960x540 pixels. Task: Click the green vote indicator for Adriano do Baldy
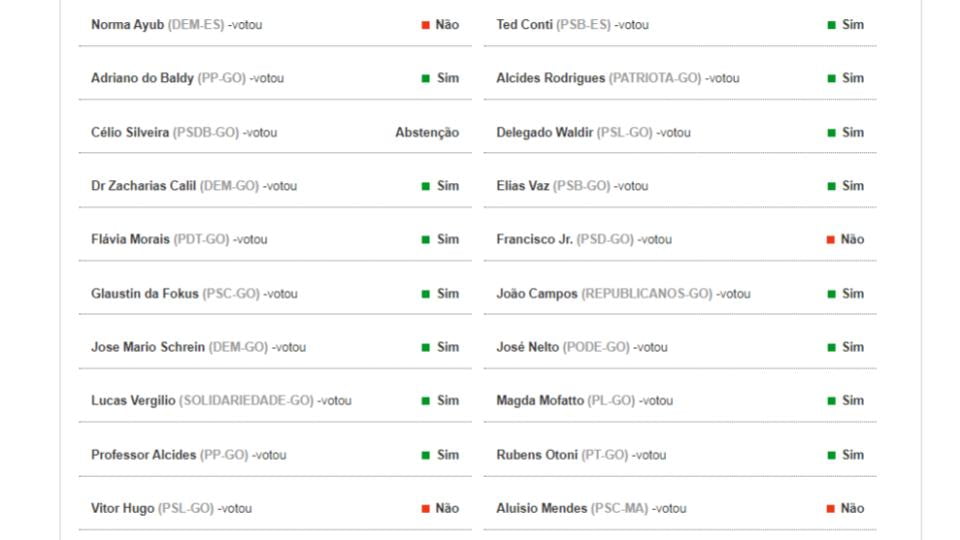click(x=425, y=78)
